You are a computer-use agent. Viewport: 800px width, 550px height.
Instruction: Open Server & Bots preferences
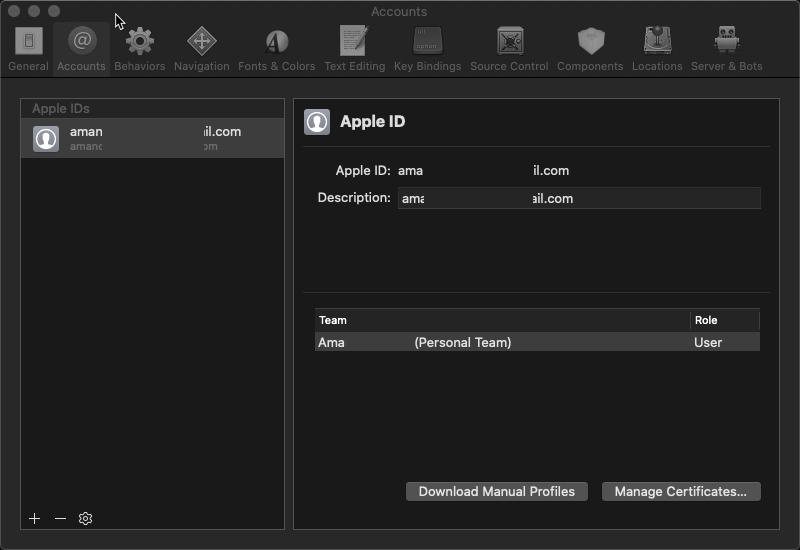pos(727,49)
